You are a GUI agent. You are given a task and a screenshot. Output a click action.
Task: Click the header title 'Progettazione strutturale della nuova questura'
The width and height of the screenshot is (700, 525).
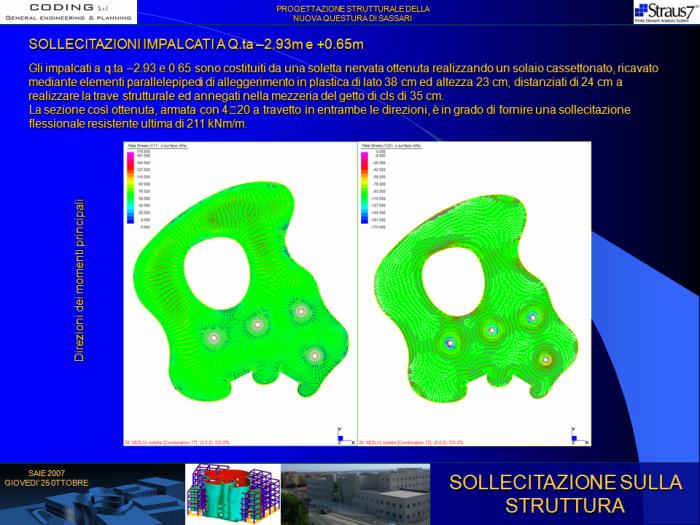(x=354, y=12)
